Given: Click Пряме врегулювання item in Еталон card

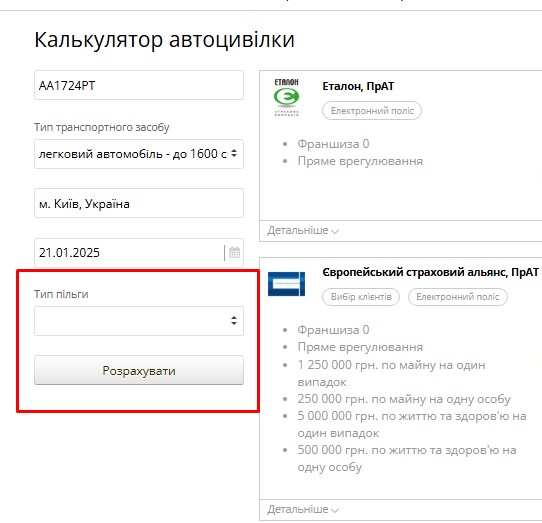Looking at the screenshot, I should pos(360,161).
